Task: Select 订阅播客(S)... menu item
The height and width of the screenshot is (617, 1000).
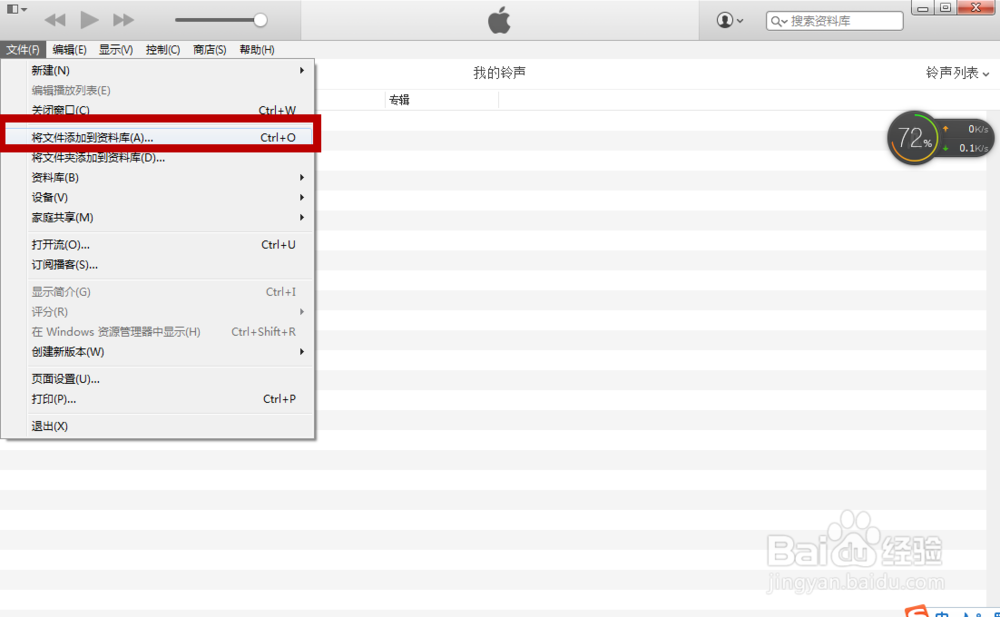Action: tap(158, 265)
